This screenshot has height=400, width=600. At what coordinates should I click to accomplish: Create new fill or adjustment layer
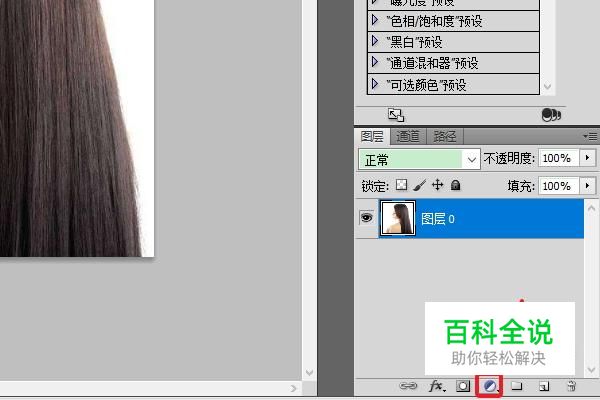click(x=490, y=386)
